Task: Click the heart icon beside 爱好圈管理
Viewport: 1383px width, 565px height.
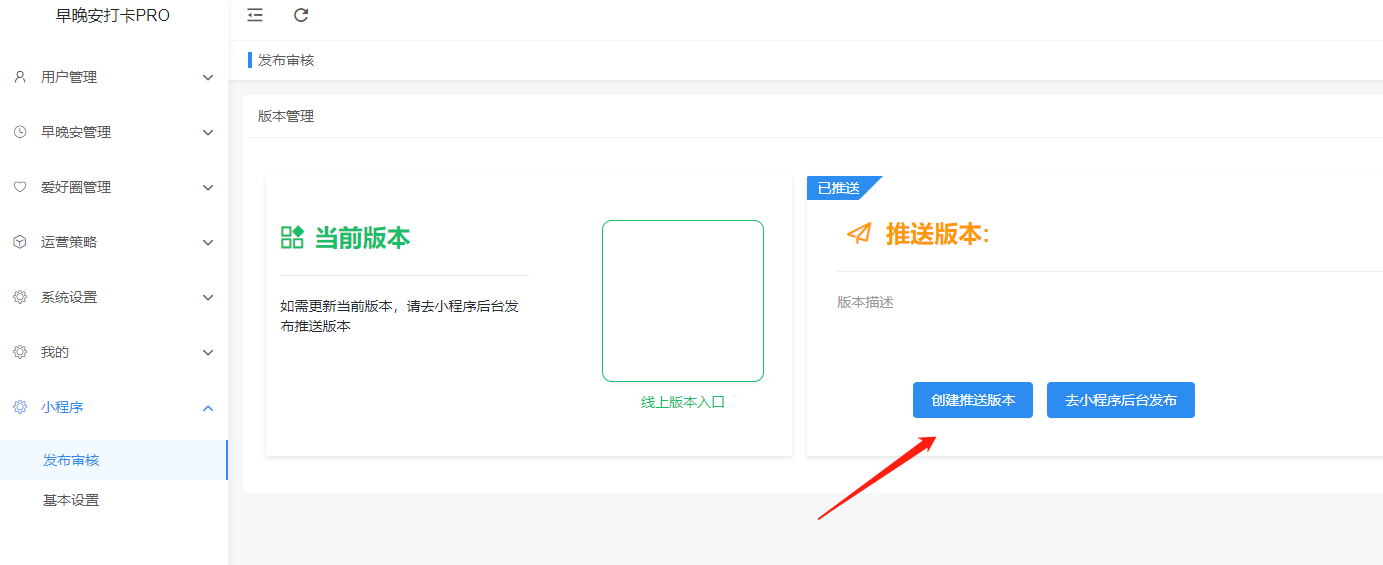Action: pos(20,187)
